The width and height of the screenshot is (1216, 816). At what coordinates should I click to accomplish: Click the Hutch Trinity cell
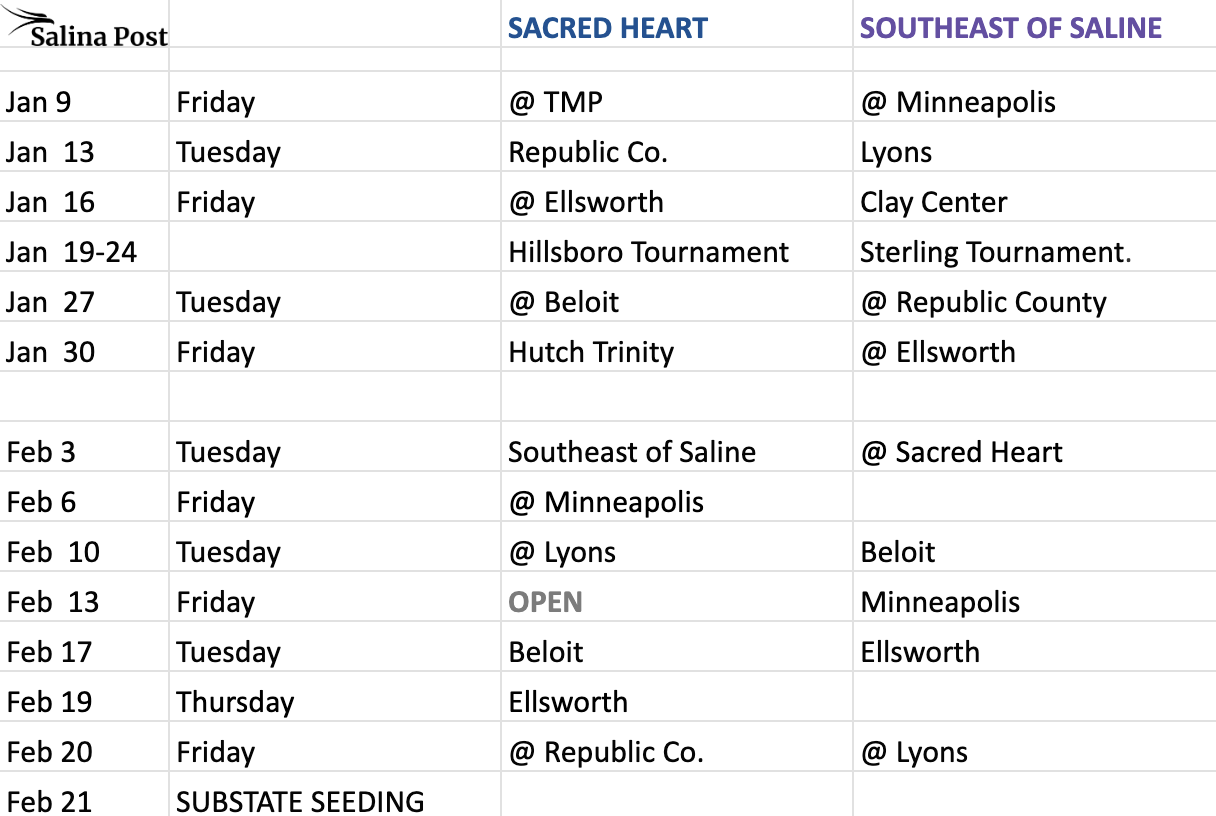(591, 352)
